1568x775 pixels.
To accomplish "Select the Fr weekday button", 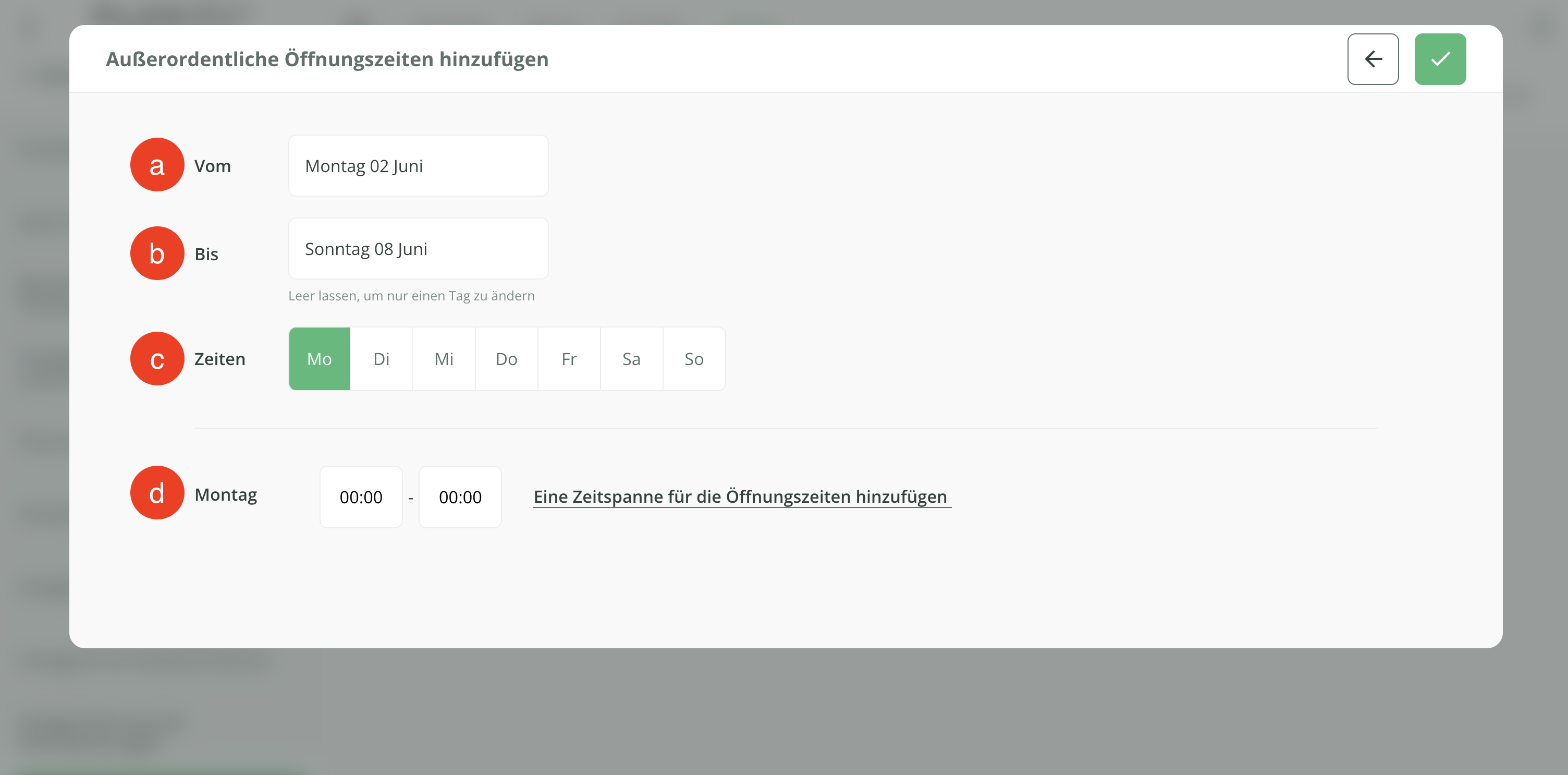I will [x=569, y=359].
